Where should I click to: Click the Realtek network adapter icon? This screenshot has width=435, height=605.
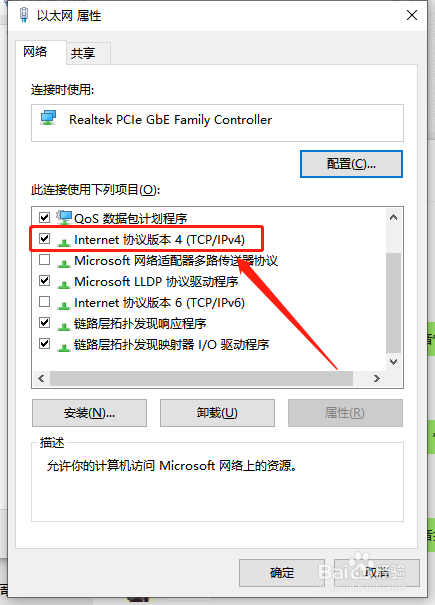(x=49, y=118)
